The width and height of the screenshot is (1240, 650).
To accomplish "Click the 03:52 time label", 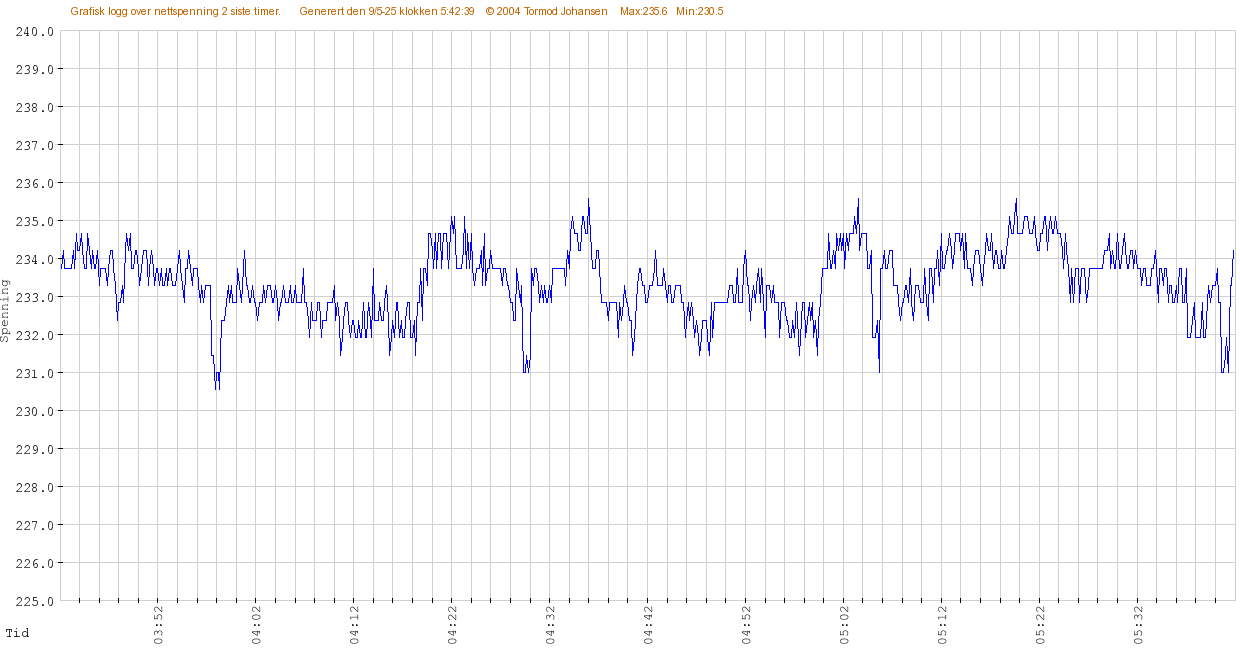I will click(158, 624).
